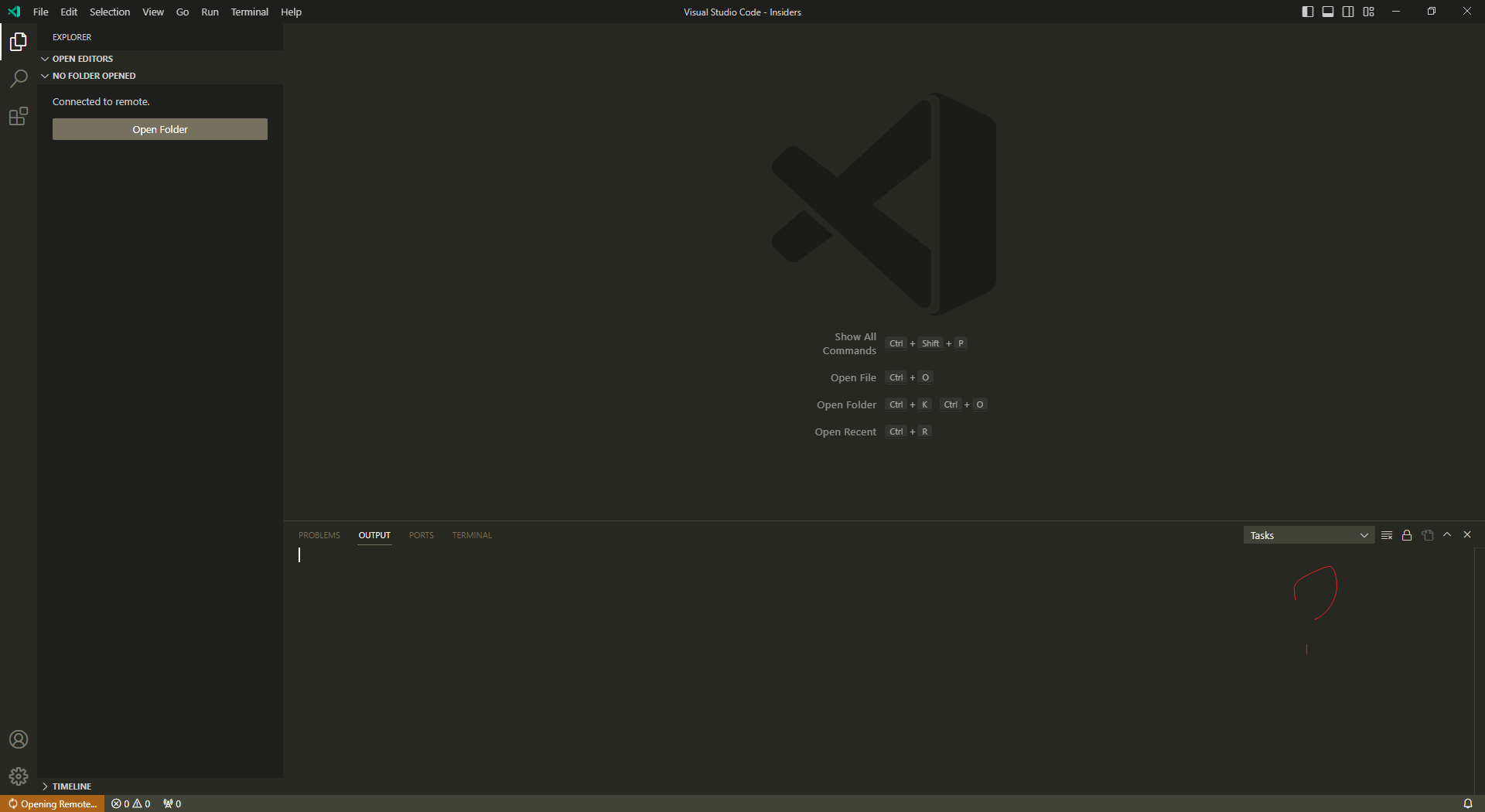Open Output content in a new editor
Screen dimensions: 1485x812
1427,534
